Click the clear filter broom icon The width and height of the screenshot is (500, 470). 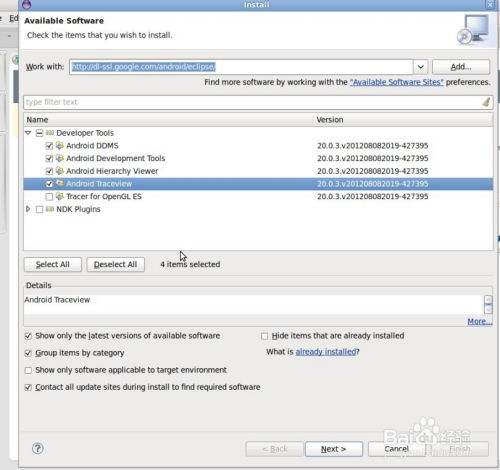pyautogui.click(x=486, y=102)
